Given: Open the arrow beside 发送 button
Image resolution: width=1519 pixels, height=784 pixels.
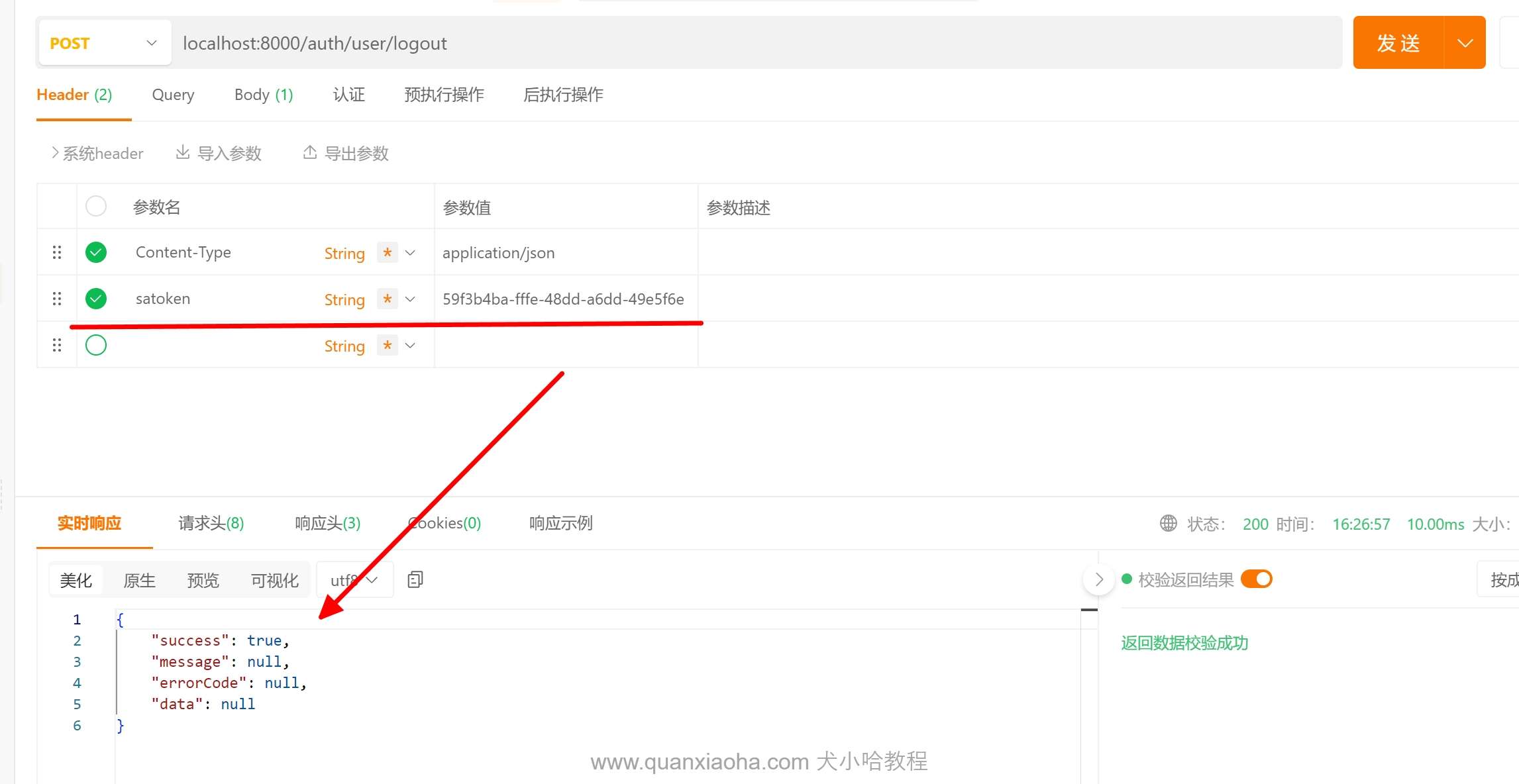Looking at the screenshot, I should point(1465,43).
